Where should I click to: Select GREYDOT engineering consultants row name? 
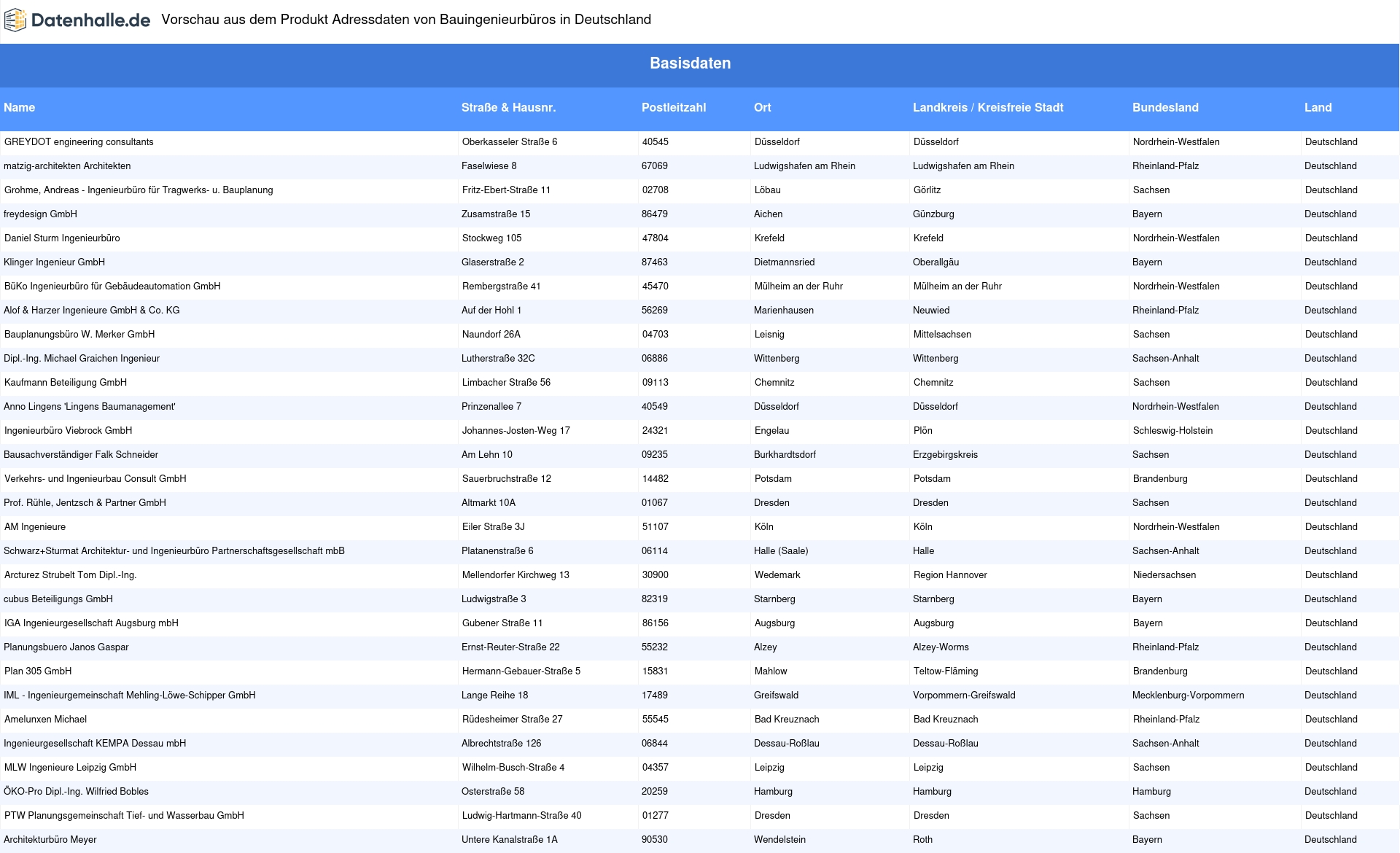click(79, 142)
